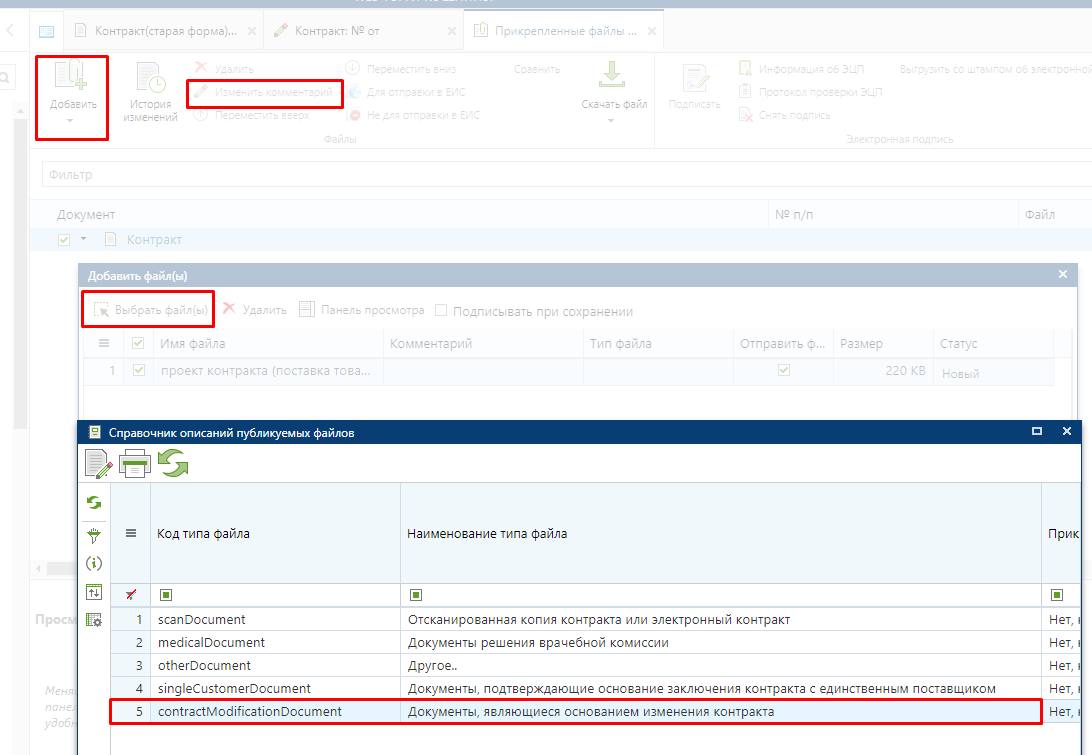
Task: Toggle the checkbox for the проект контракта file
Action: [x=139, y=371]
